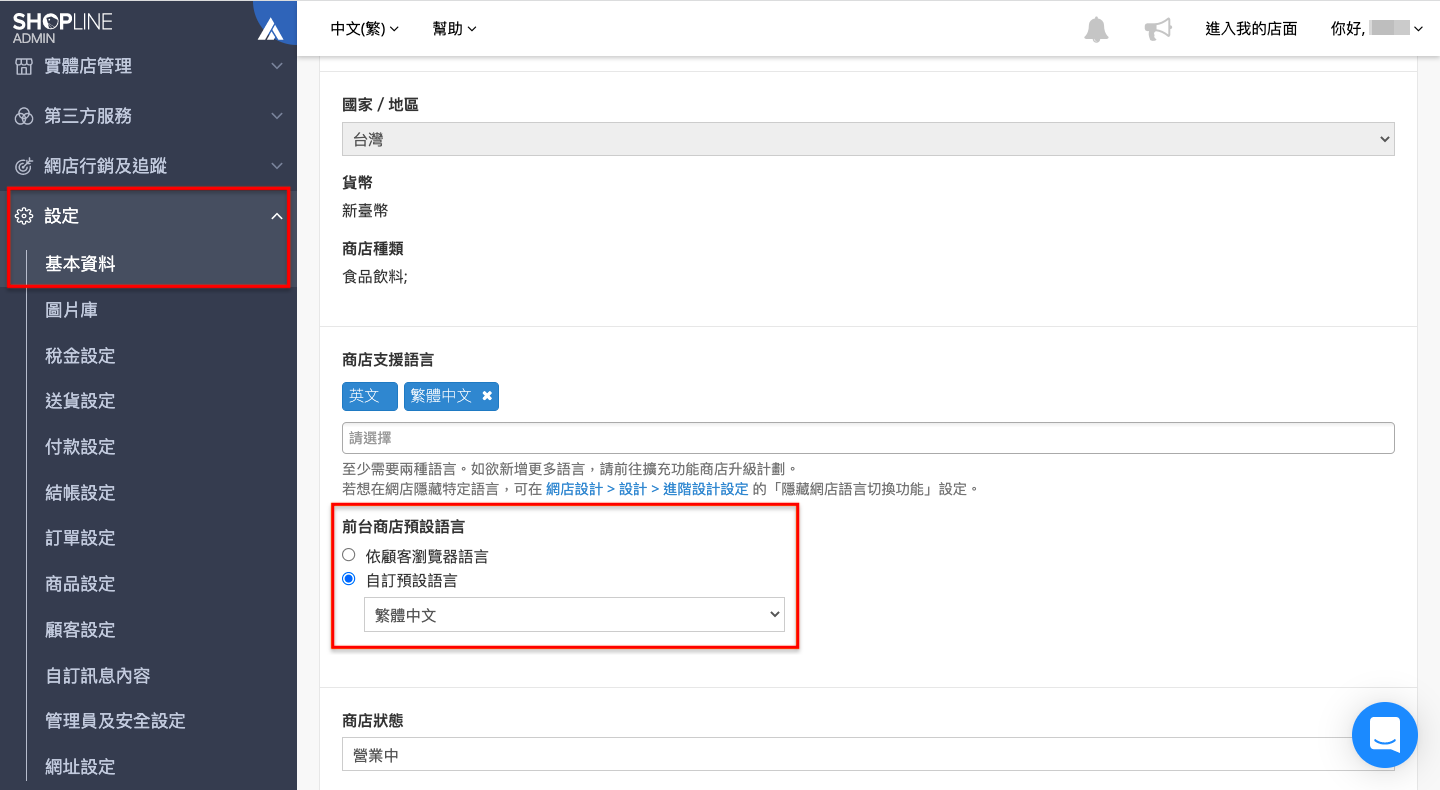Open 訂單設定 in sidebar
Viewport: 1440px width, 790px height.
80,538
